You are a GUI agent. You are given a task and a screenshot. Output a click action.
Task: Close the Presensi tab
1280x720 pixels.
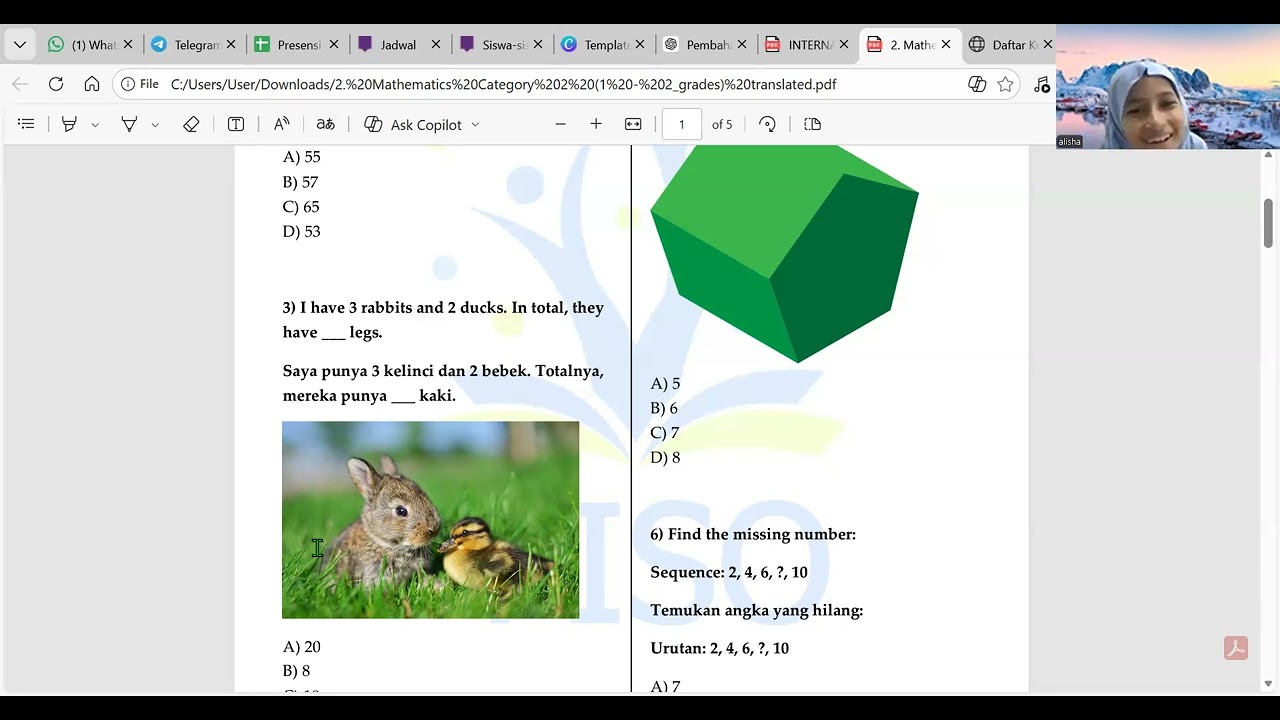pyautogui.click(x=334, y=45)
